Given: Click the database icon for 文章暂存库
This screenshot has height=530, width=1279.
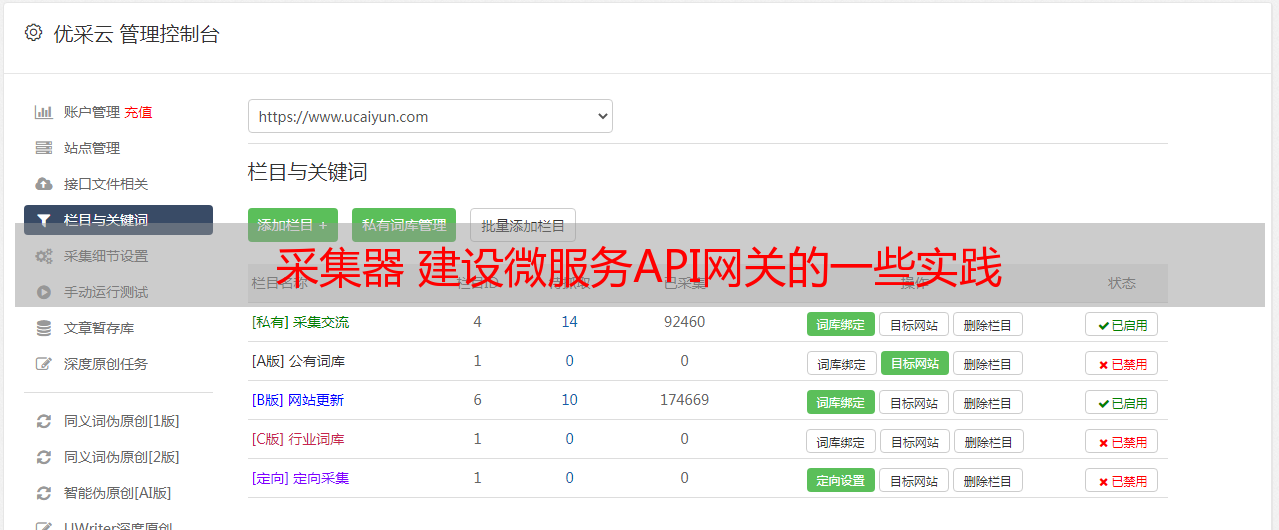Looking at the screenshot, I should 44,328.
